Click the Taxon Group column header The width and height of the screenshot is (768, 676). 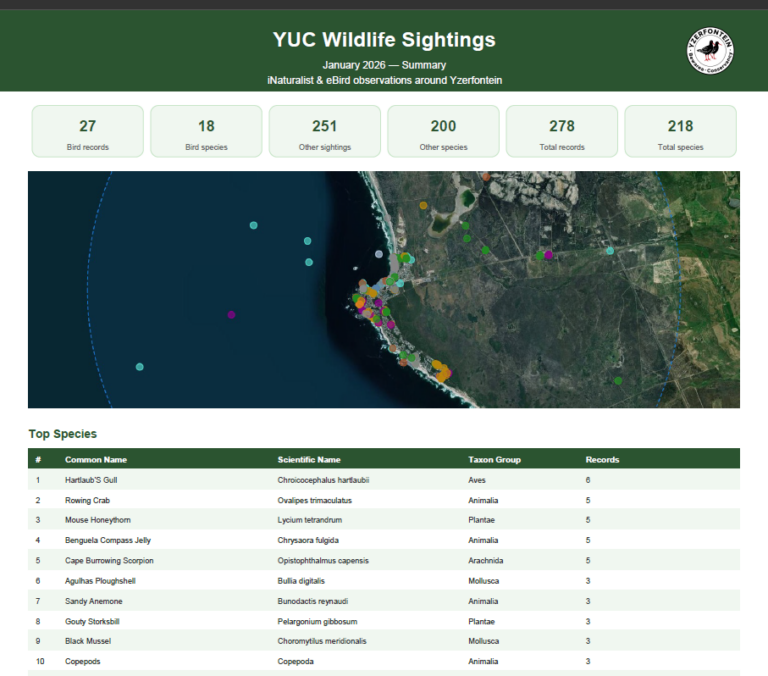point(494,459)
